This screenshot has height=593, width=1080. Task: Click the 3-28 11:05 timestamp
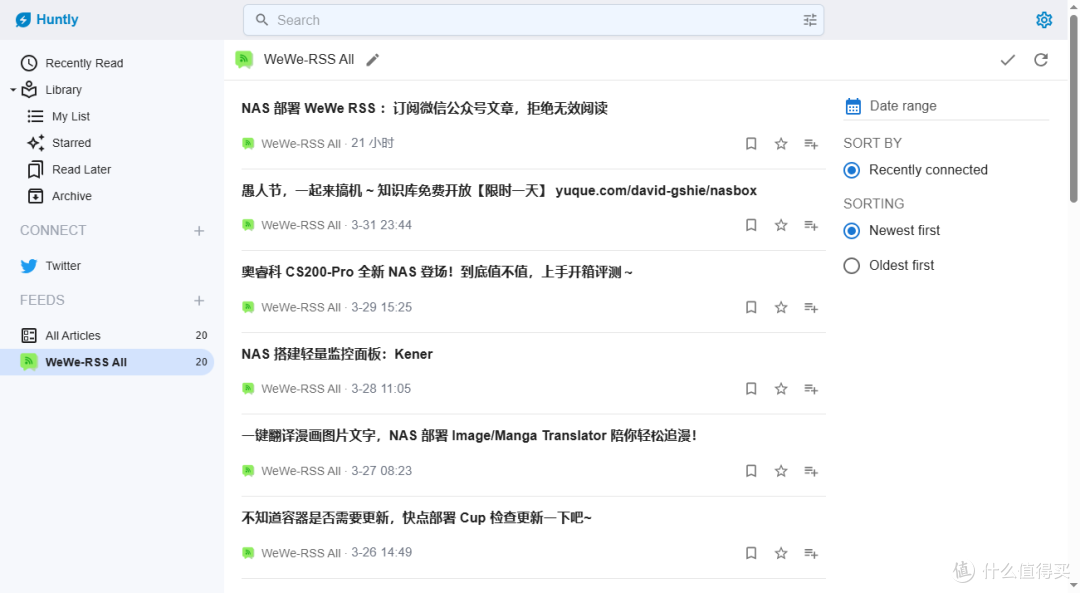tap(381, 388)
